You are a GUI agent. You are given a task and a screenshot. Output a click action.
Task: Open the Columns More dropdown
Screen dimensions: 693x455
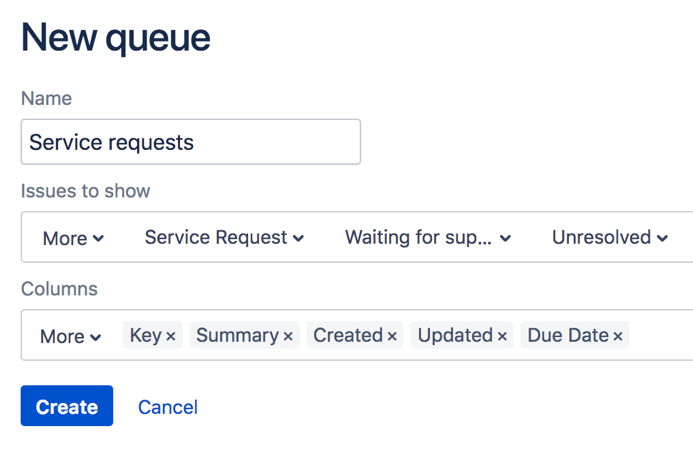[71, 337]
